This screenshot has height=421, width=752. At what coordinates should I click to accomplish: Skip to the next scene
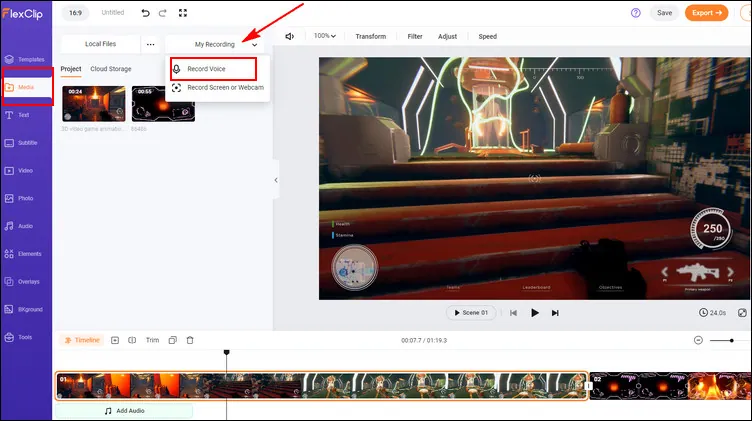coord(555,313)
